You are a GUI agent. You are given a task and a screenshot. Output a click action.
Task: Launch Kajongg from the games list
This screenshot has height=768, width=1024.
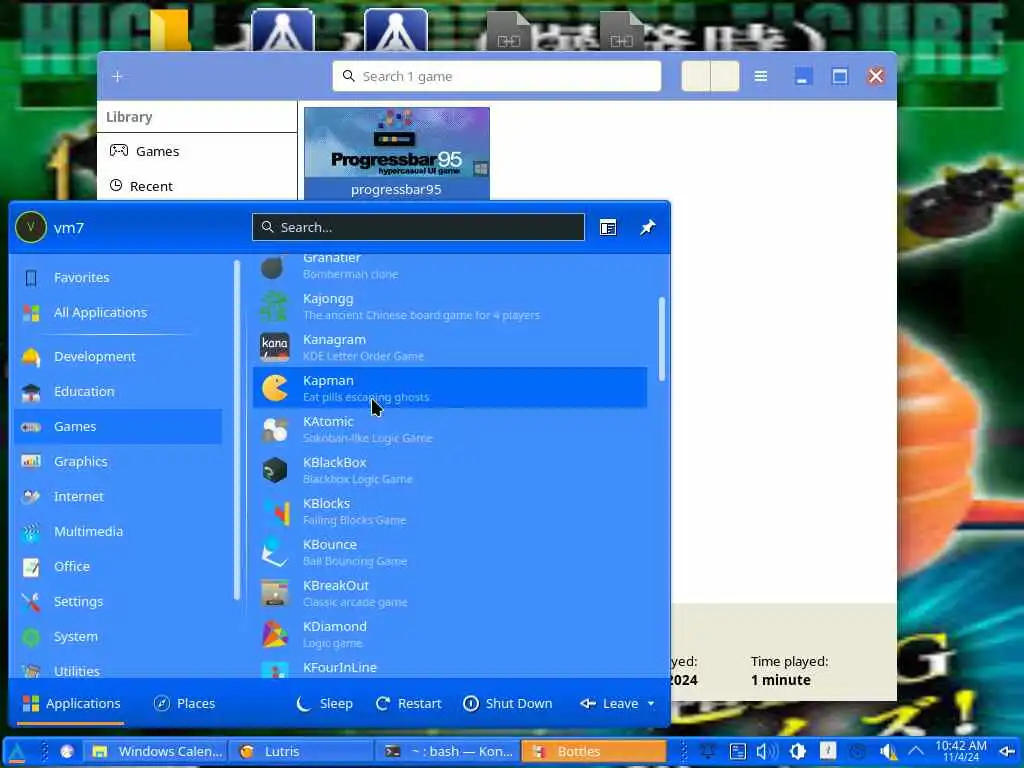450,306
